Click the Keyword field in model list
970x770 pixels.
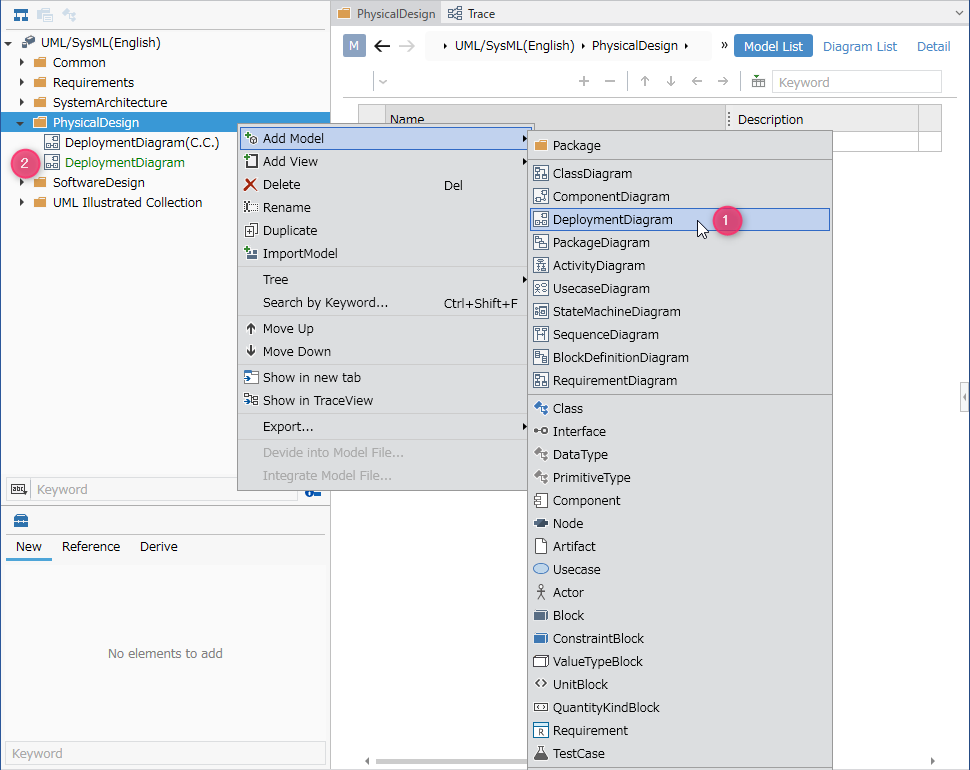(x=857, y=82)
